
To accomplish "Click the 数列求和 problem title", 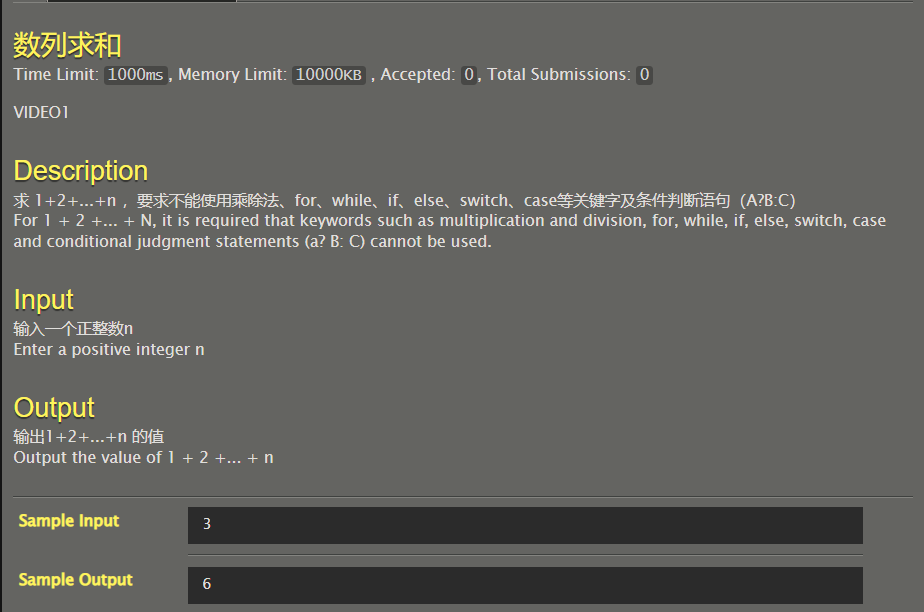I will click(x=67, y=45).
